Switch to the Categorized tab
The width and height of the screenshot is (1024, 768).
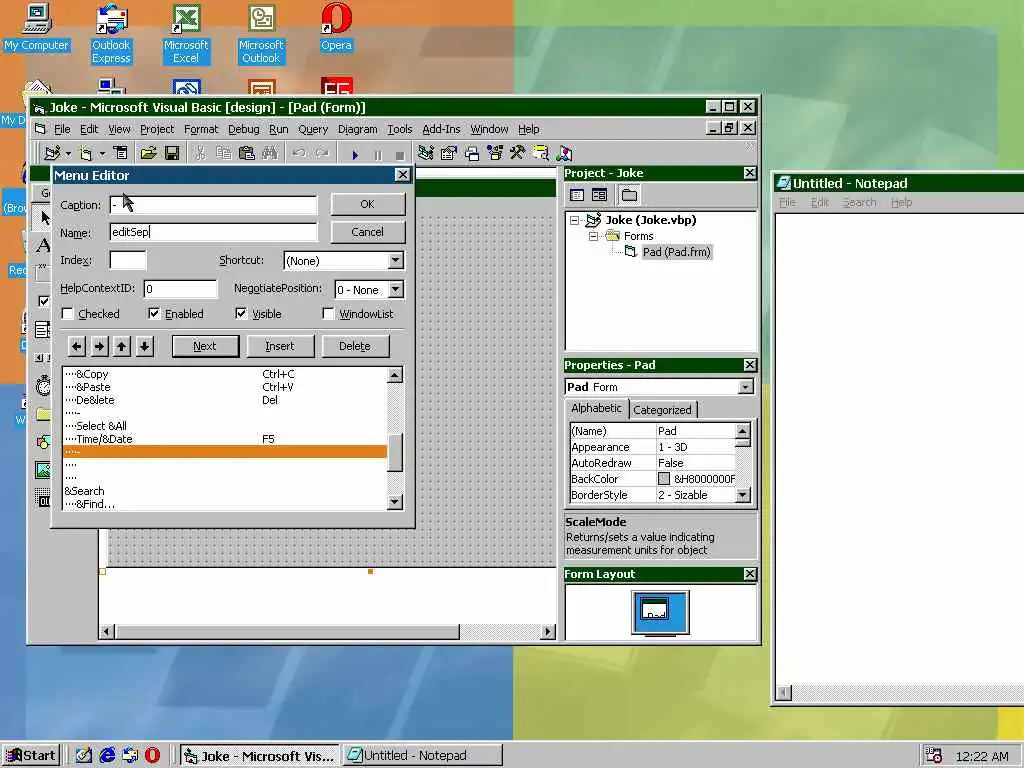pyautogui.click(x=662, y=409)
